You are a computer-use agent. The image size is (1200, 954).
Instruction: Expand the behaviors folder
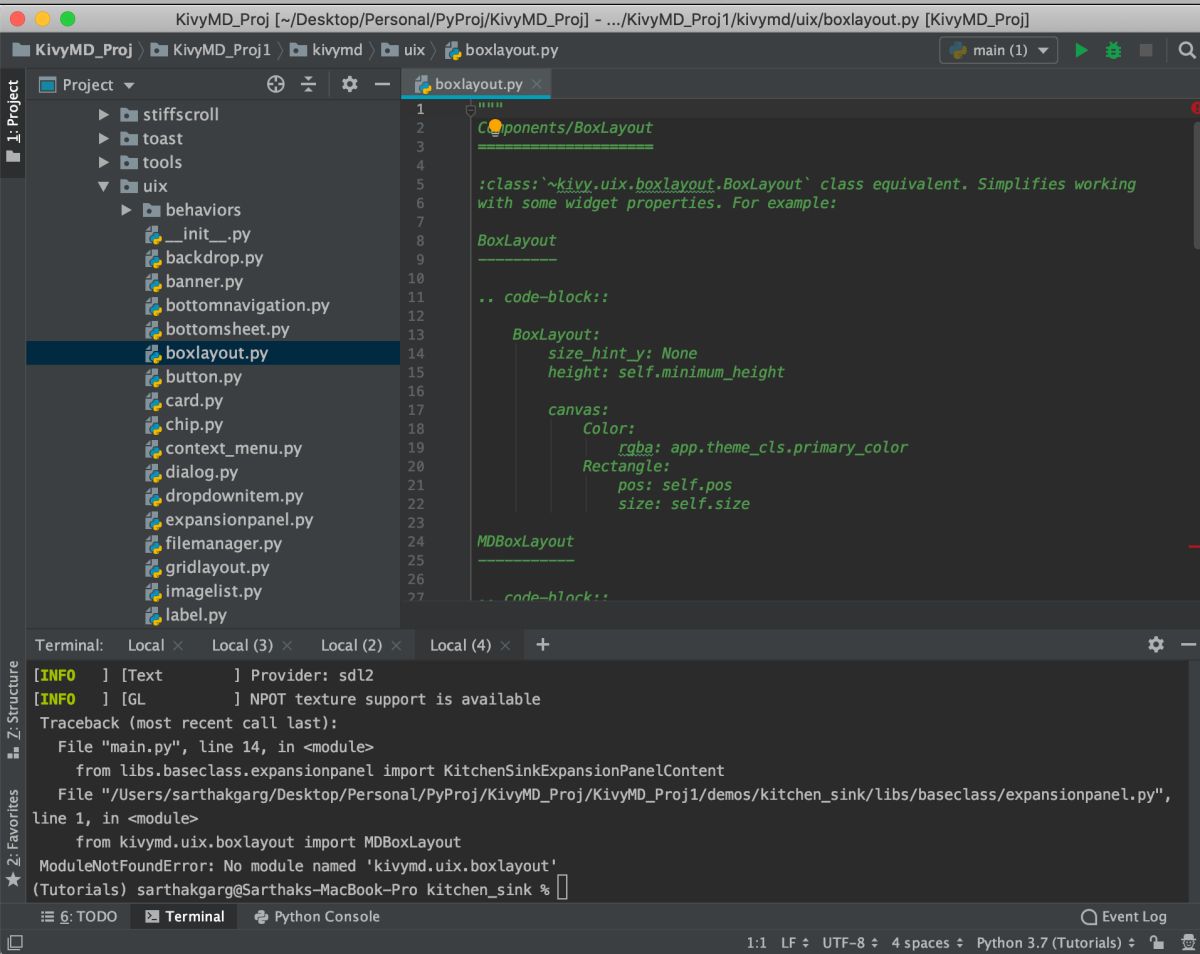tap(127, 210)
